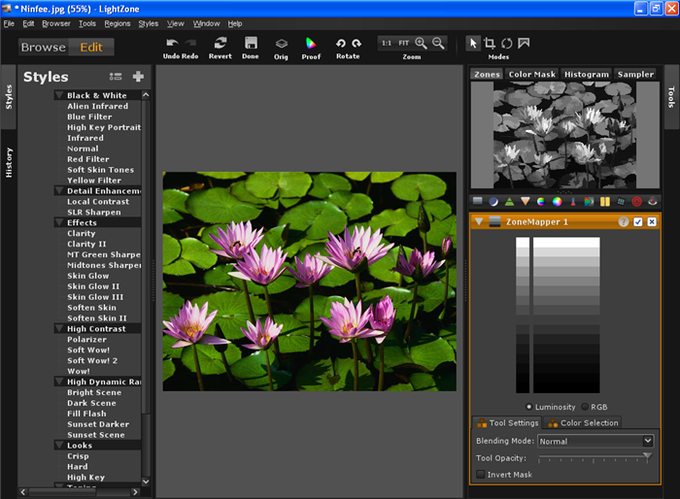
Task: Open the Regions menu
Action: (117, 23)
